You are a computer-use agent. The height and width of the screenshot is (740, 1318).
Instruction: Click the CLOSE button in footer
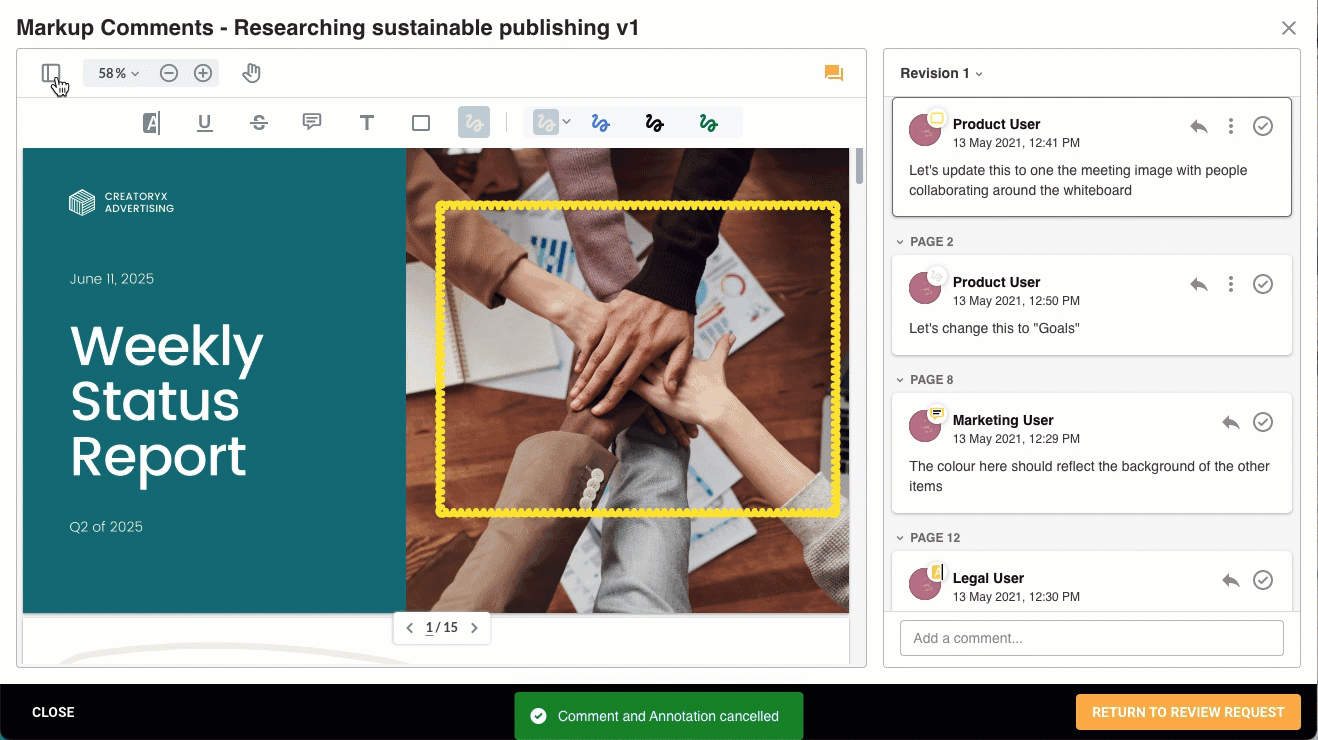coord(53,712)
